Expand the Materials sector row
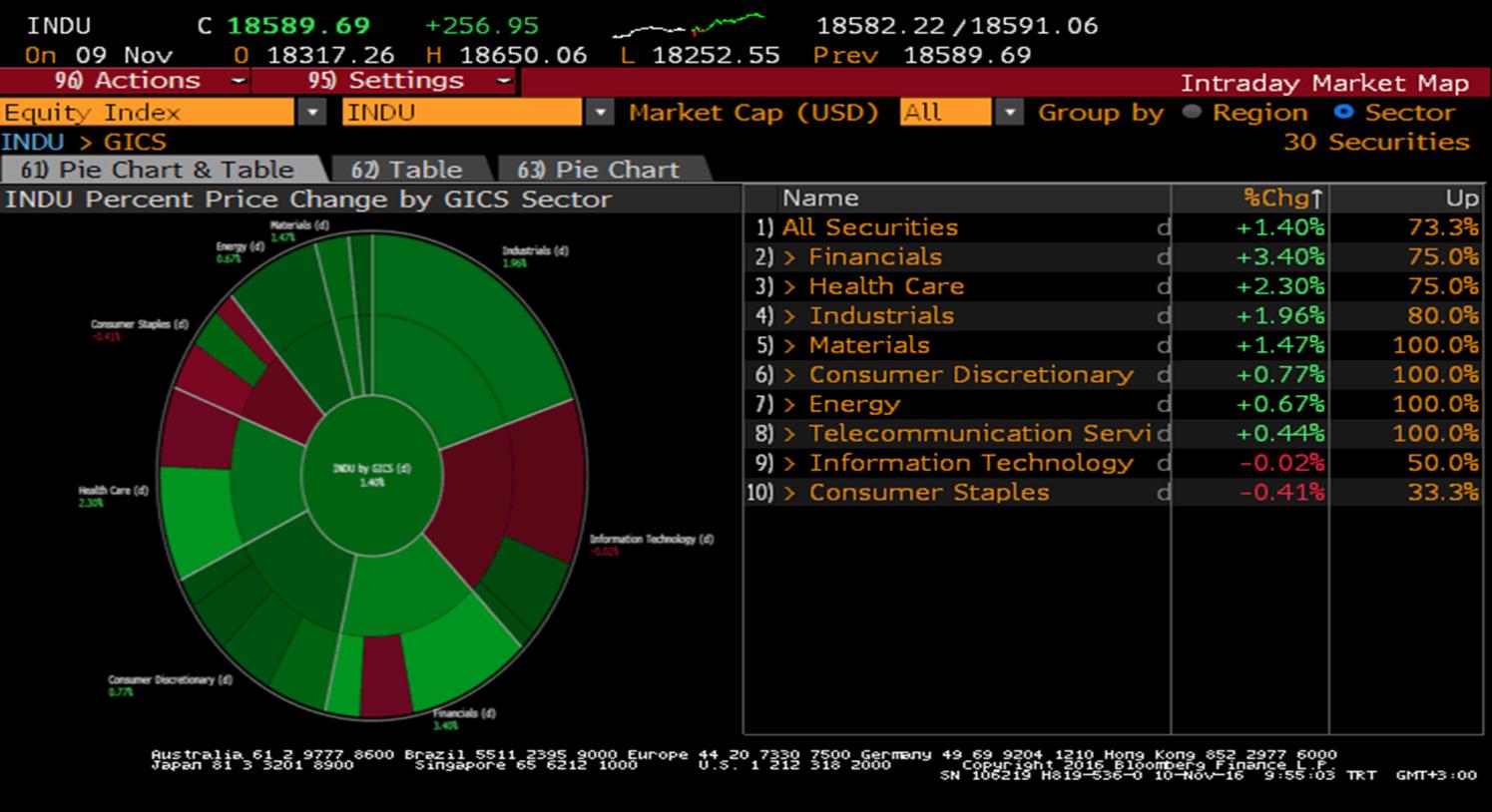The width and height of the screenshot is (1492, 812). (789, 346)
